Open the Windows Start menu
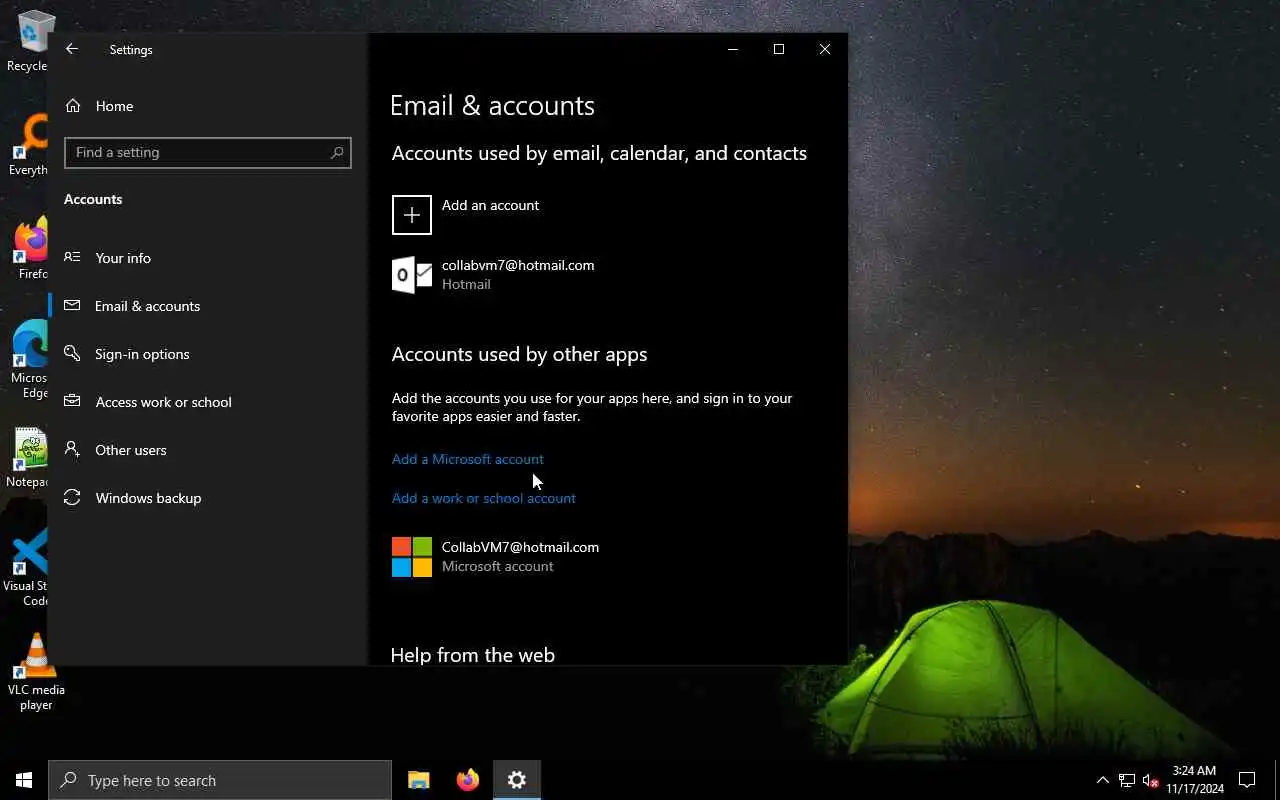Viewport: 1280px width, 800px height. pos(24,780)
